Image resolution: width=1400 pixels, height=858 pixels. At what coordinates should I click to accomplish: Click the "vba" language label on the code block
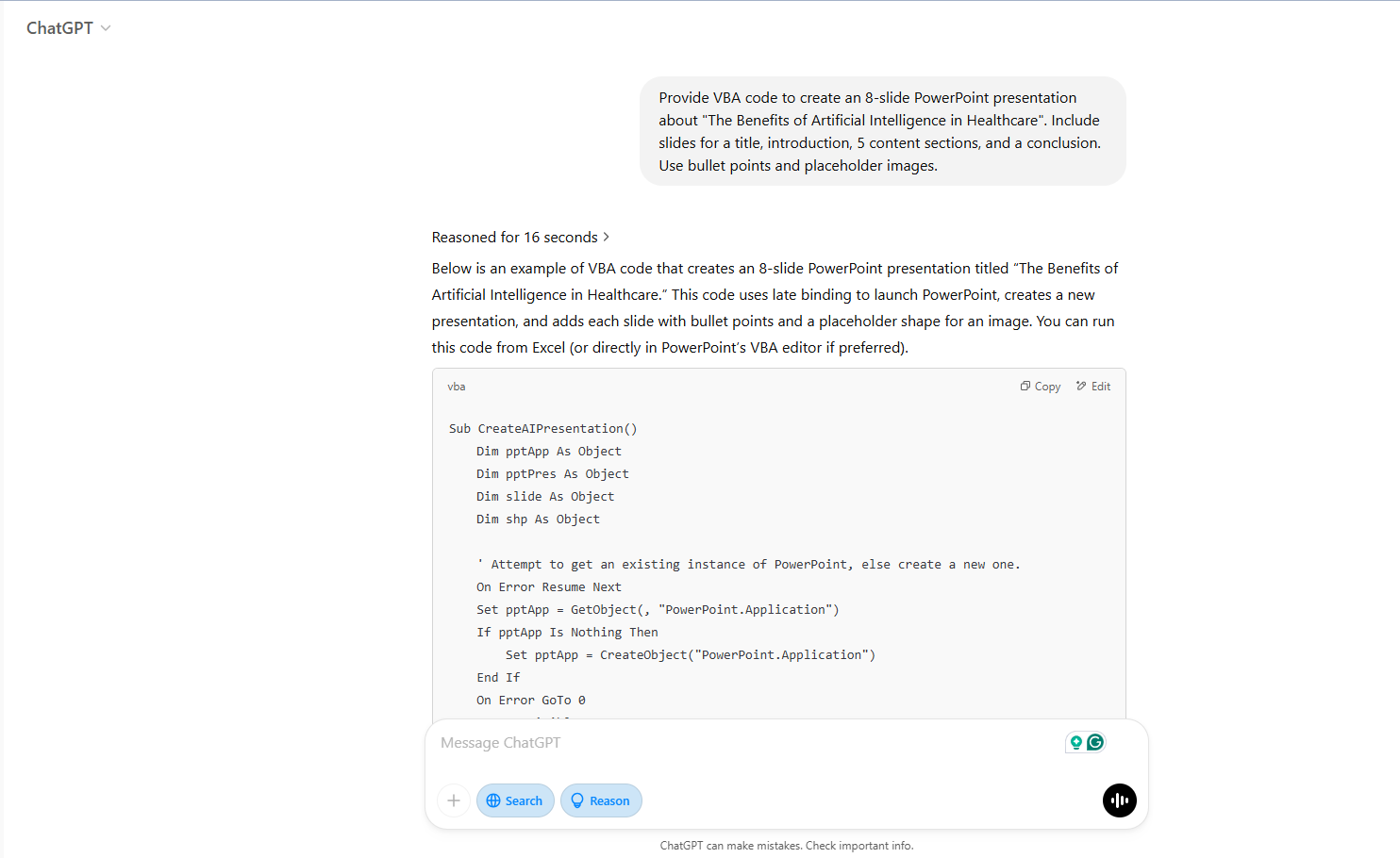click(457, 387)
